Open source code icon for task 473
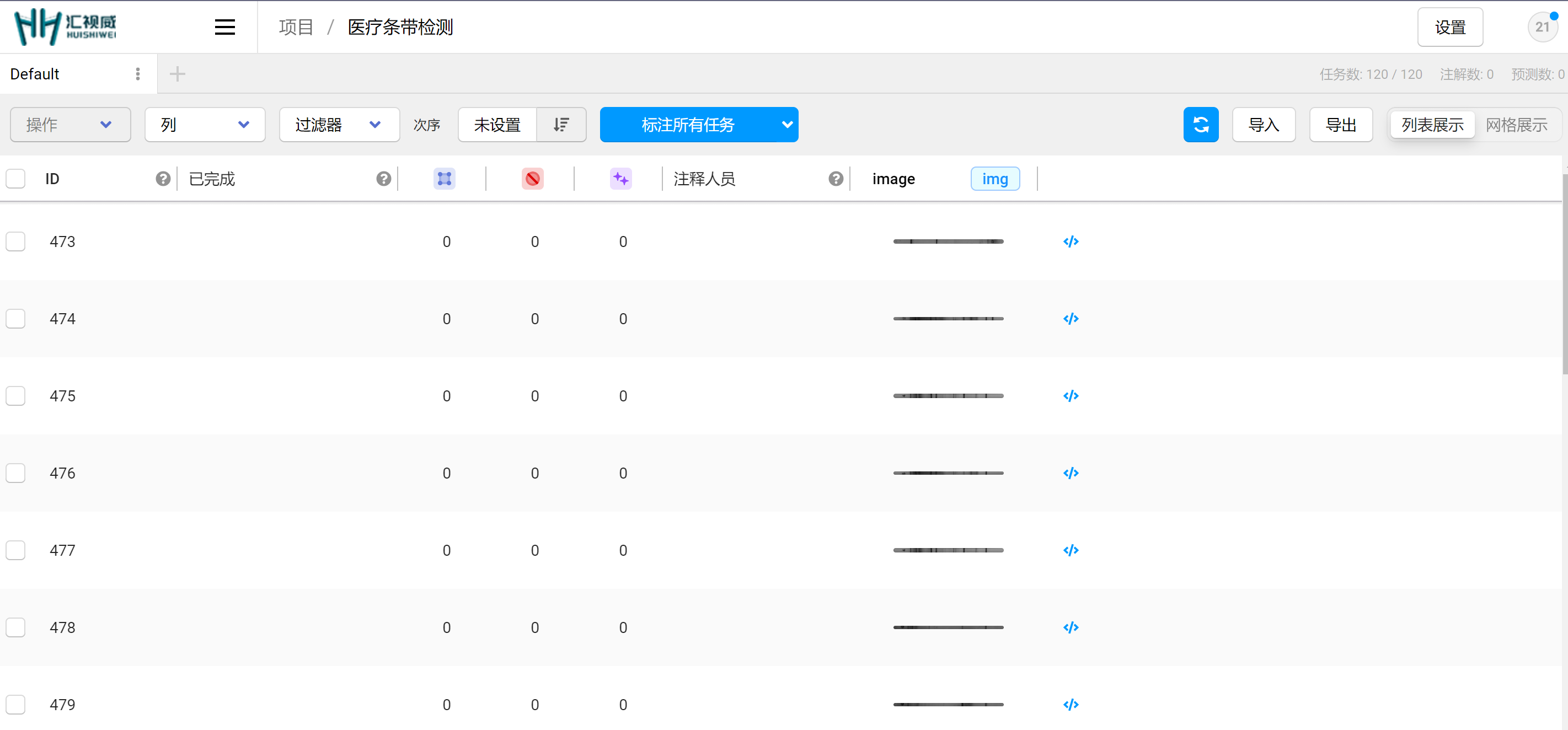This screenshot has height=730, width=1568. [1071, 241]
